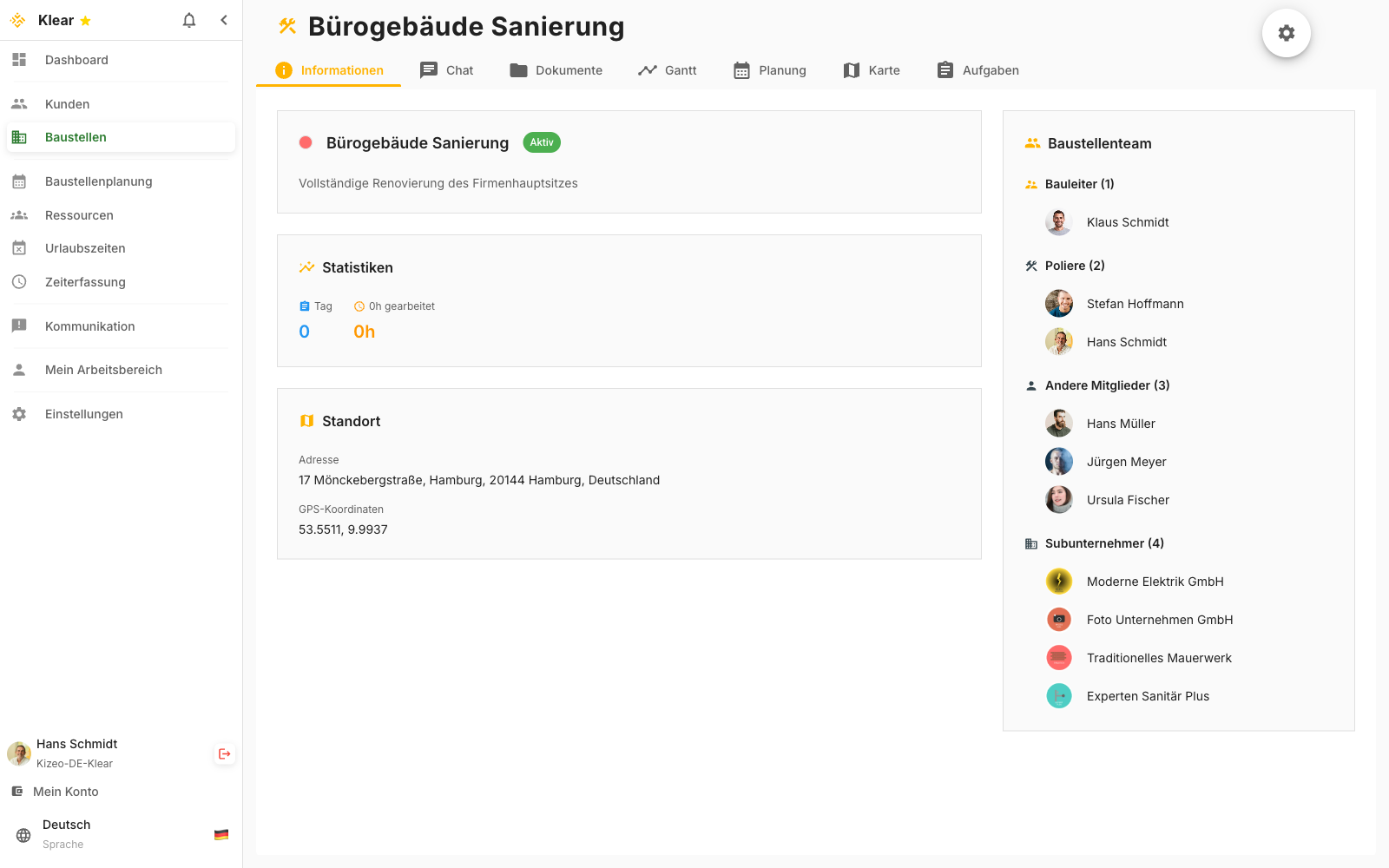Screen dimensions: 1389x868
Task: Click the Aktiv status badge
Action: coord(541,142)
